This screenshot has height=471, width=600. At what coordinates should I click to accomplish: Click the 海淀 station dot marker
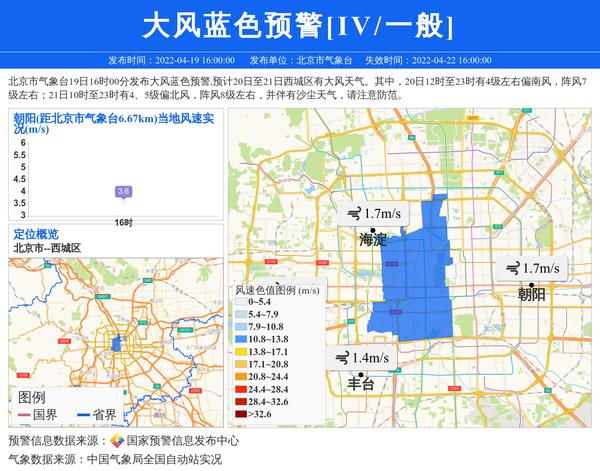pyautogui.click(x=373, y=230)
